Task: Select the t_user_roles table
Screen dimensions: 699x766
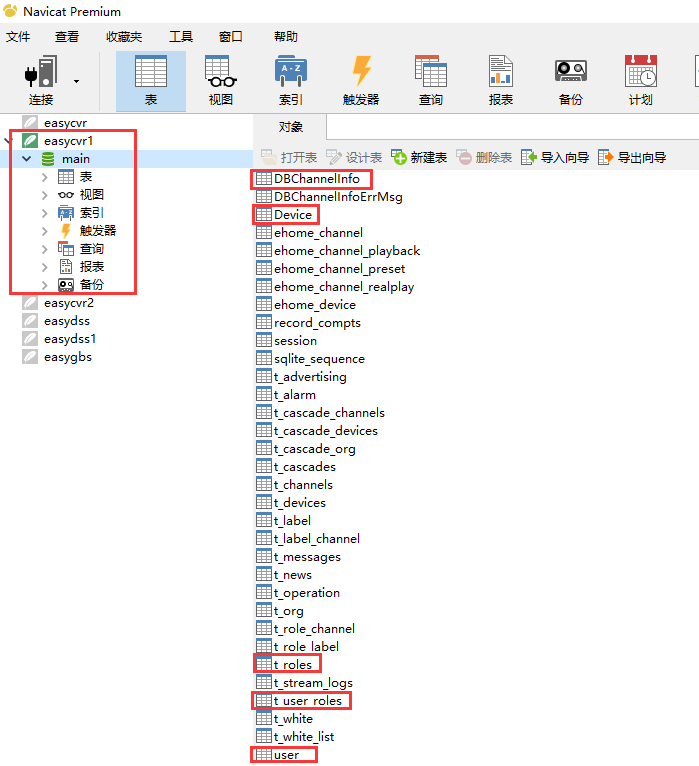Action: 308,701
